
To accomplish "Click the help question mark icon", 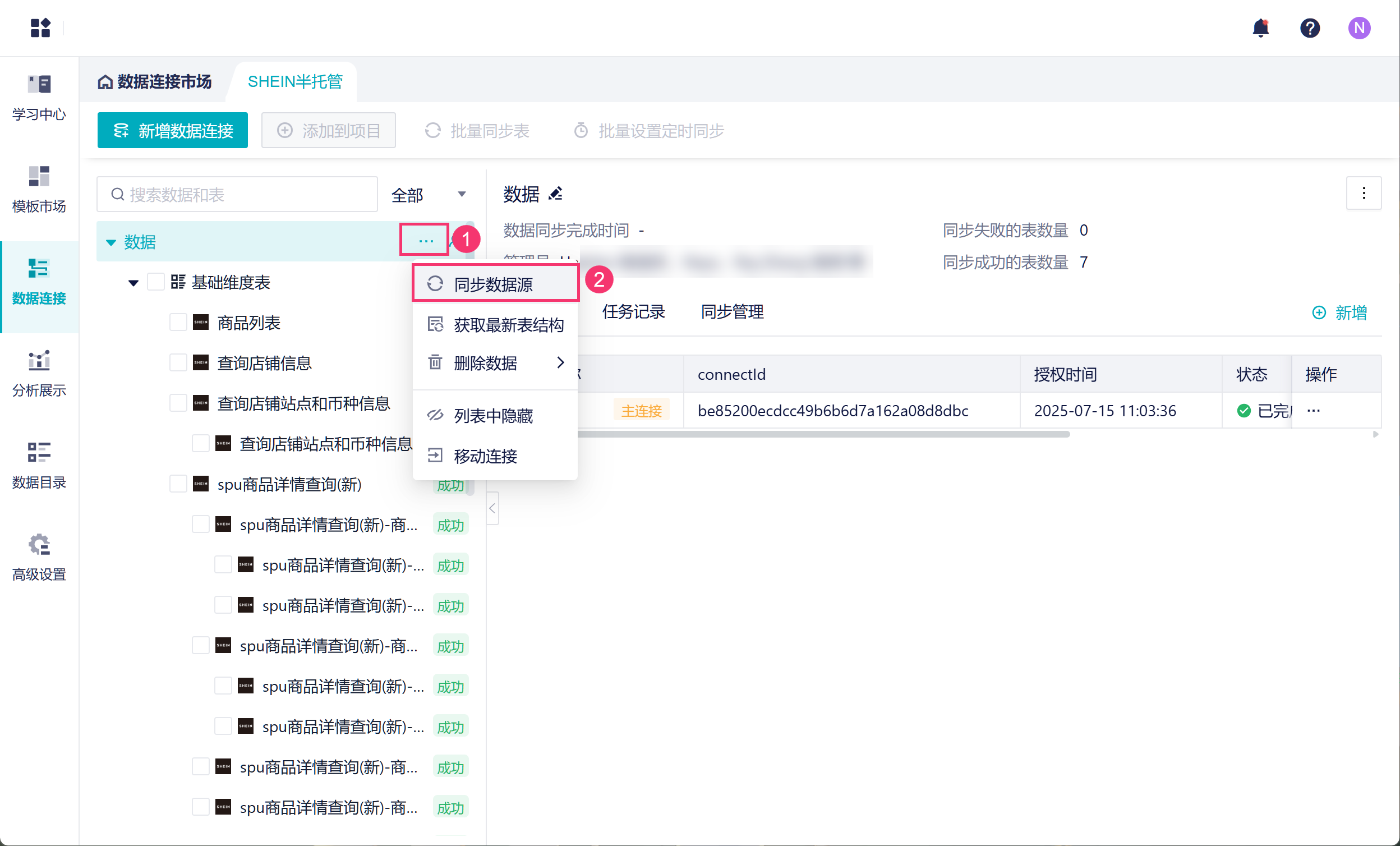I will pos(1310,27).
